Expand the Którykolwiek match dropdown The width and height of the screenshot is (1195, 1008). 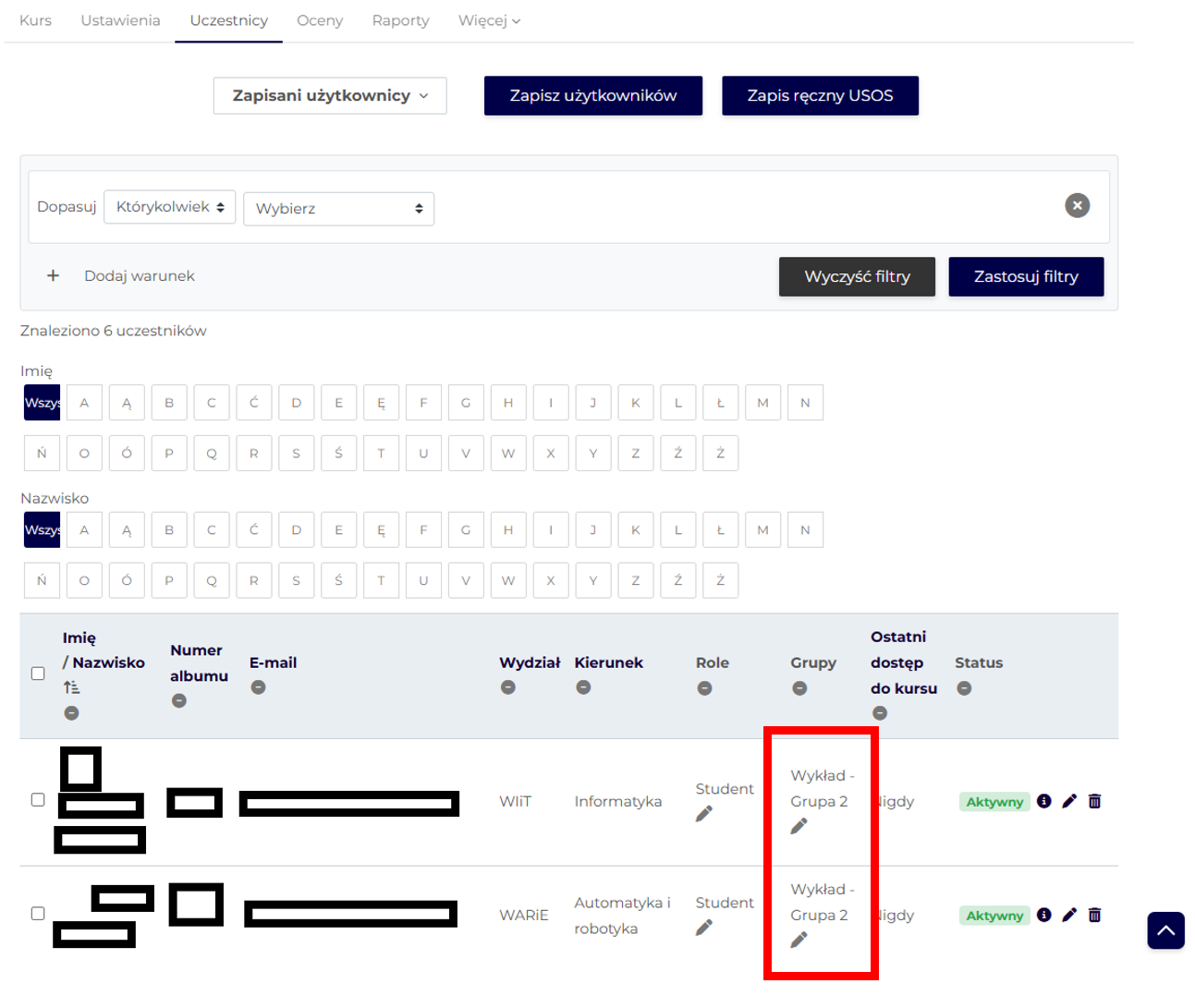tap(170, 207)
